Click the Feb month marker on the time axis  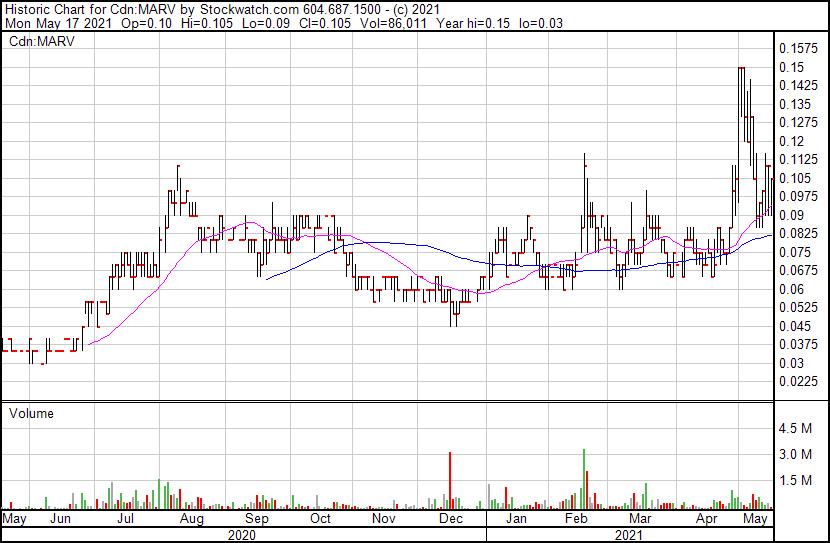click(x=578, y=520)
